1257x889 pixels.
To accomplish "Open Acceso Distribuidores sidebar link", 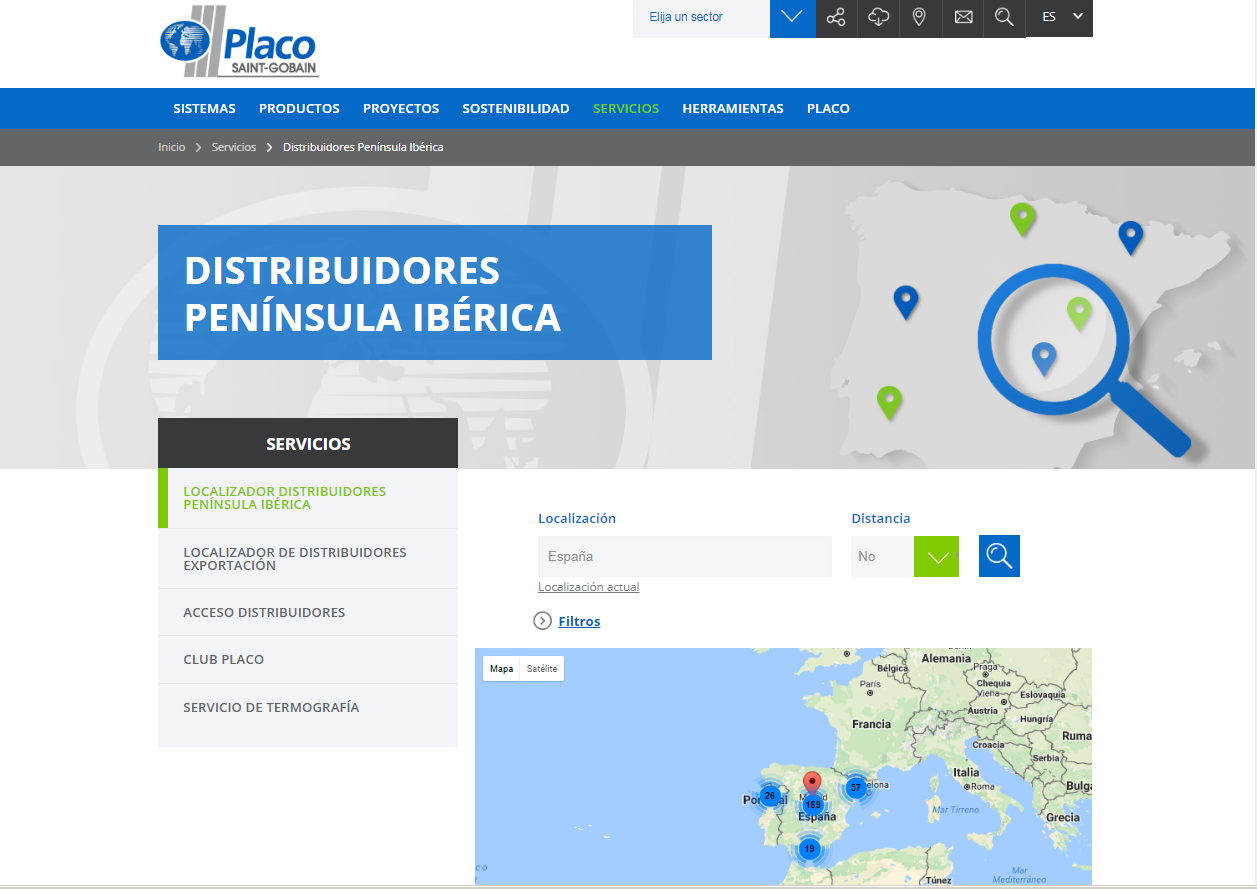I will 308,612.
